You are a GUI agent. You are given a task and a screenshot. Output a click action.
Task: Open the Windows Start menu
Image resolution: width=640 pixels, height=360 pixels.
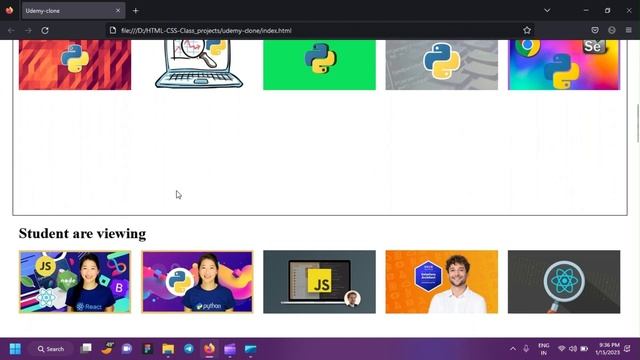pos(15,349)
